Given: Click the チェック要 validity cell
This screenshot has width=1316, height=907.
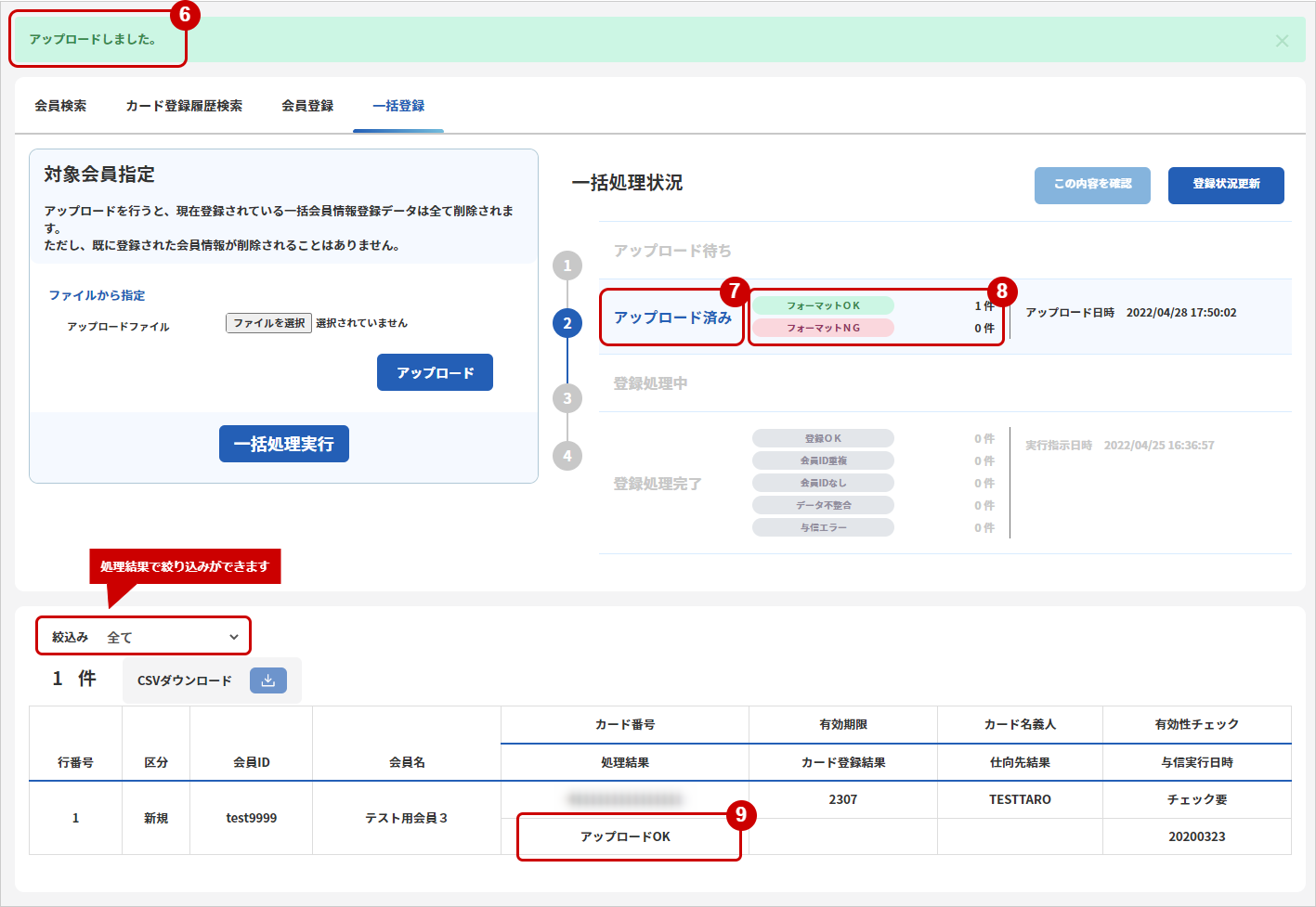Looking at the screenshot, I should tap(1197, 799).
